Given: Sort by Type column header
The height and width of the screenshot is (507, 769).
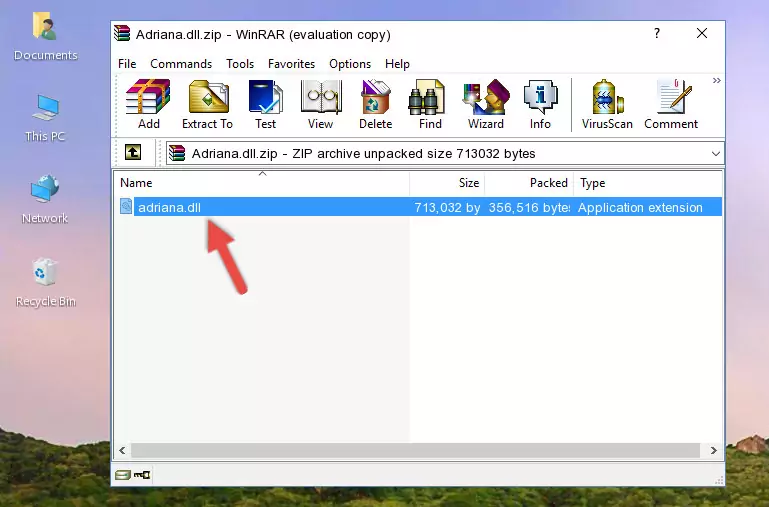Looking at the screenshot, I should [648, 183].
